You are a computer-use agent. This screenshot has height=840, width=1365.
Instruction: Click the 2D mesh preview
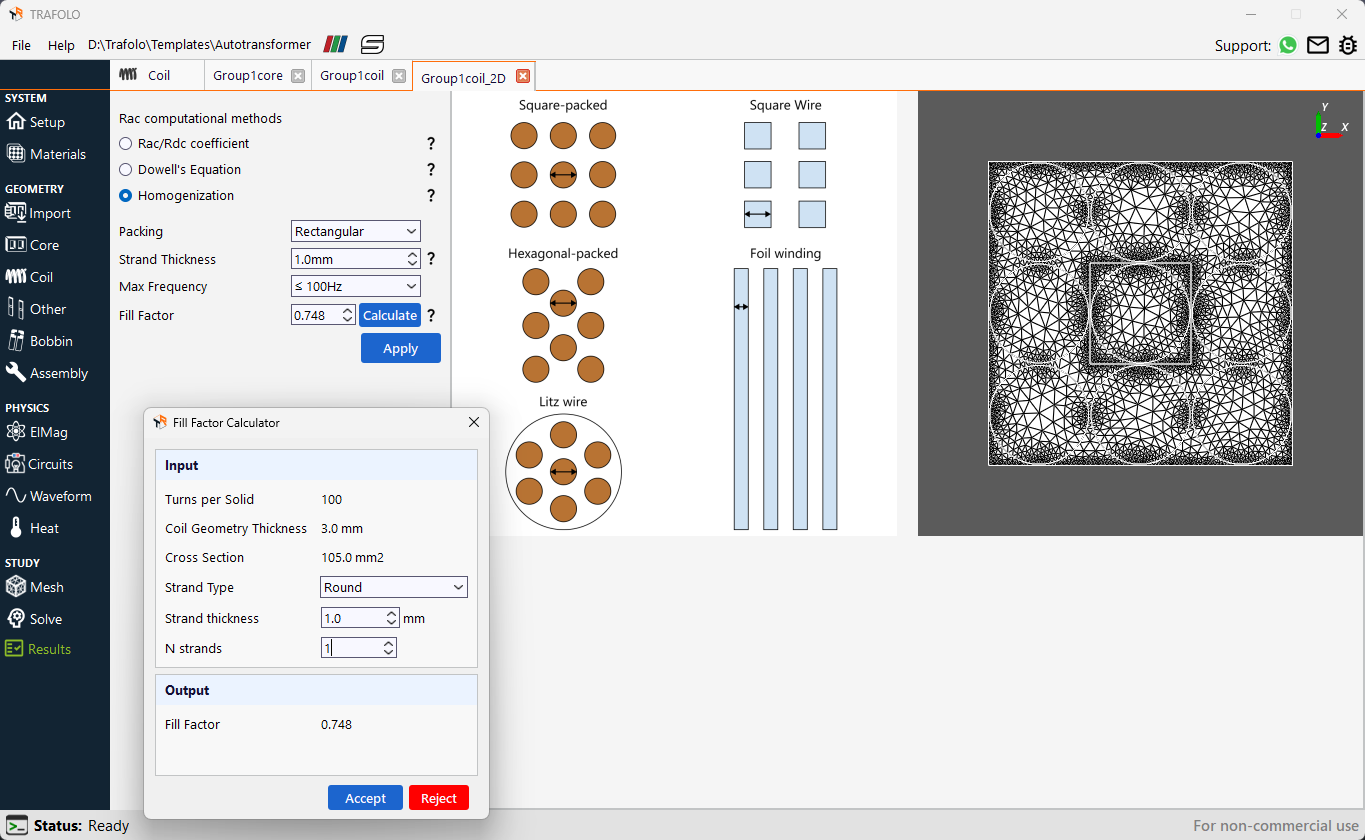[1140, 313]
